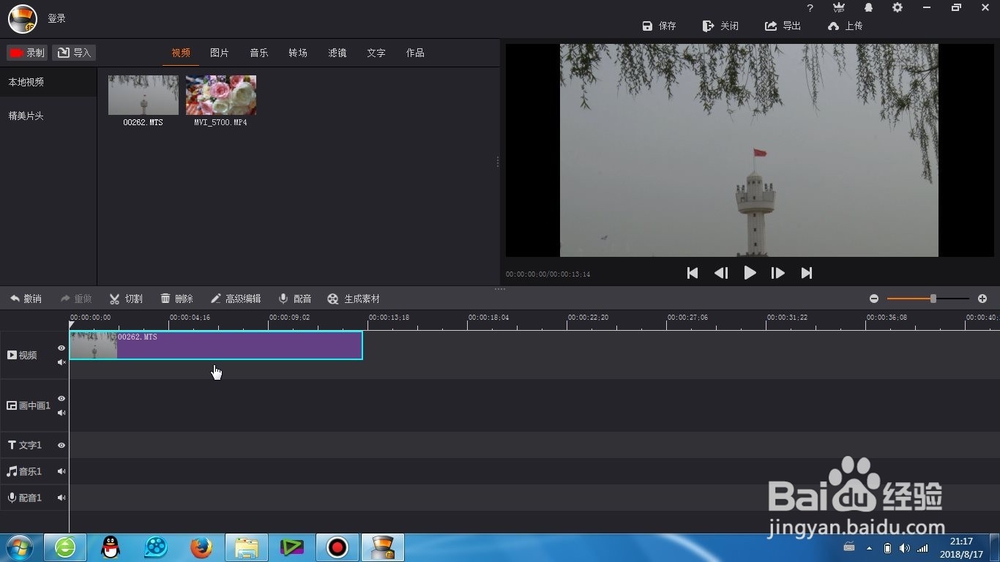Open the help question mark icon
Image resolution: width=1000 pixels, height=562 pixels.
pyautogui.click(x=810, y=8)
